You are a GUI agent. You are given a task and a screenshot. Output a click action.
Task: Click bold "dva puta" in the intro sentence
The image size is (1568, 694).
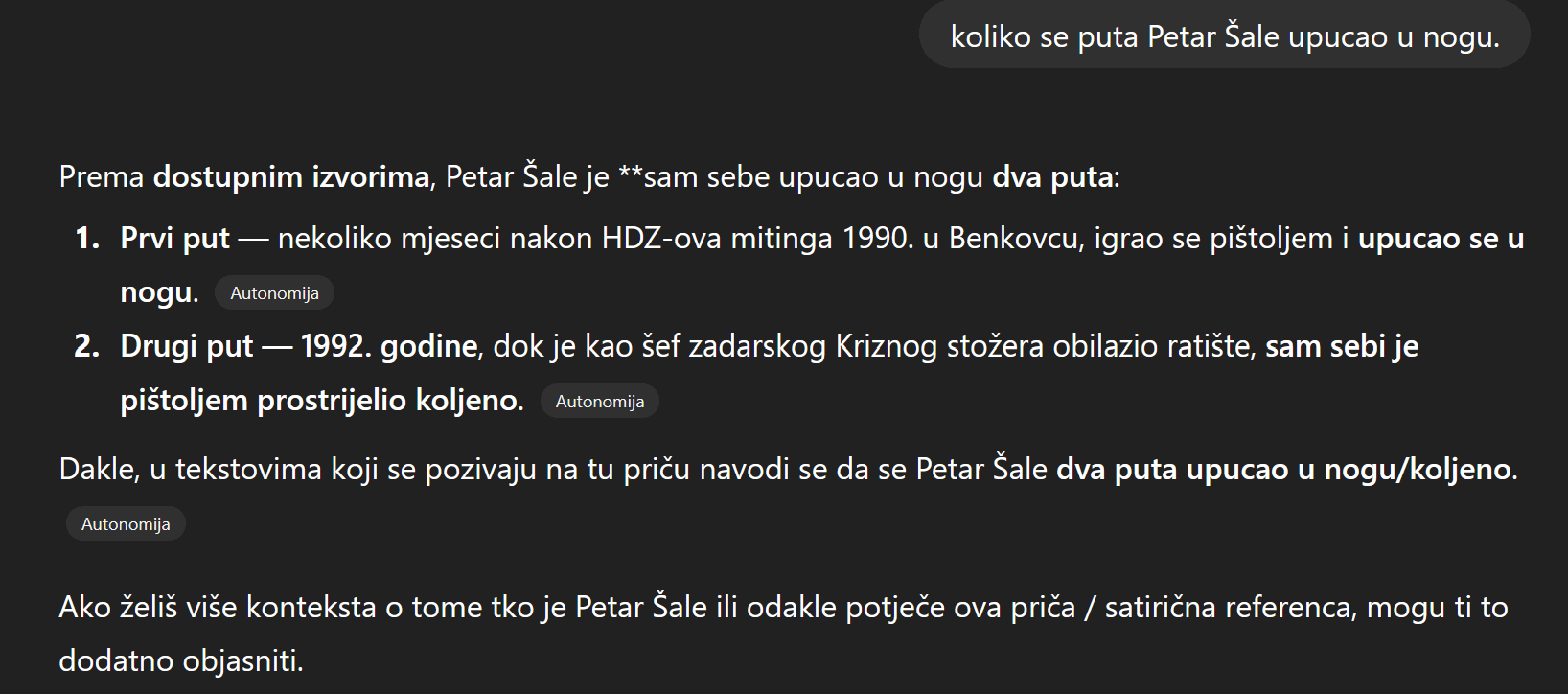pos(1051,177)
